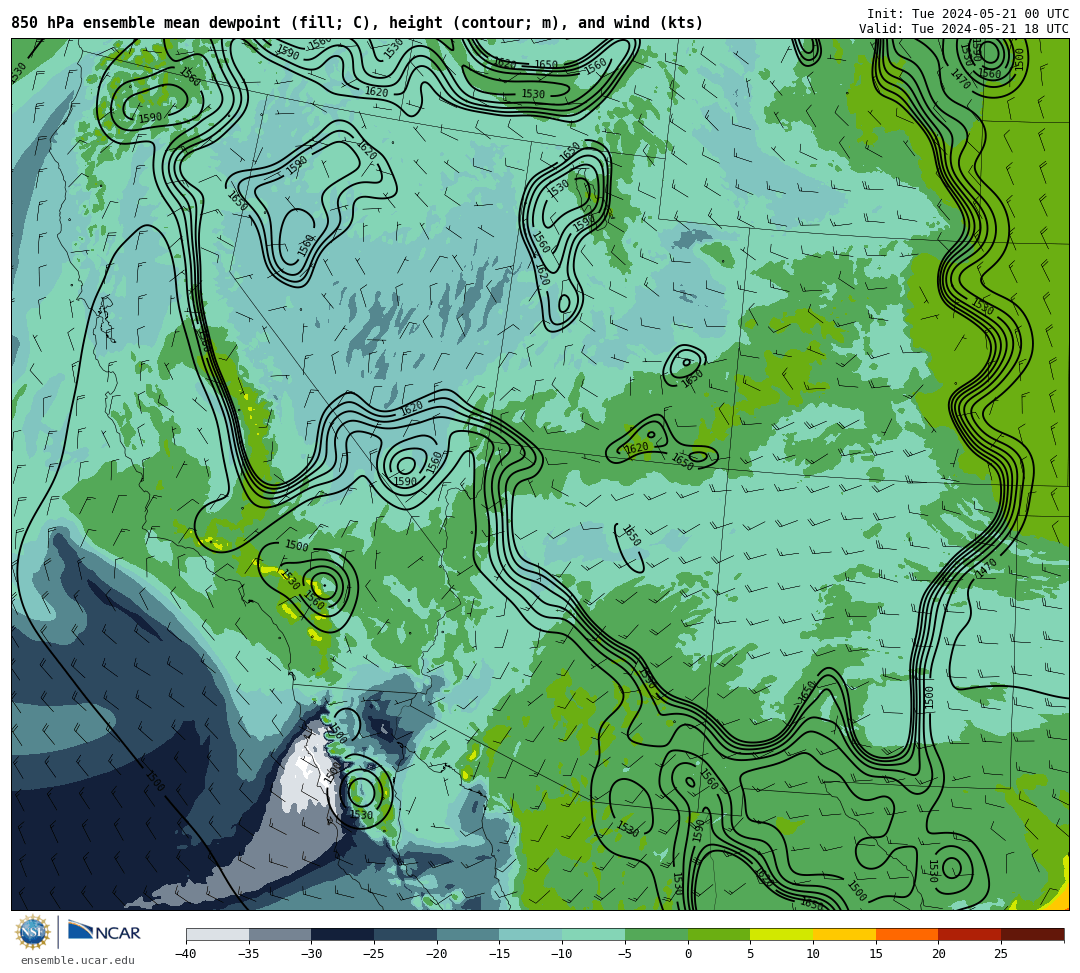The width and height of the screenshot is (1080, 973).
Task: Click the '-5' colorbar tick label
Action: tap(625, 954)
